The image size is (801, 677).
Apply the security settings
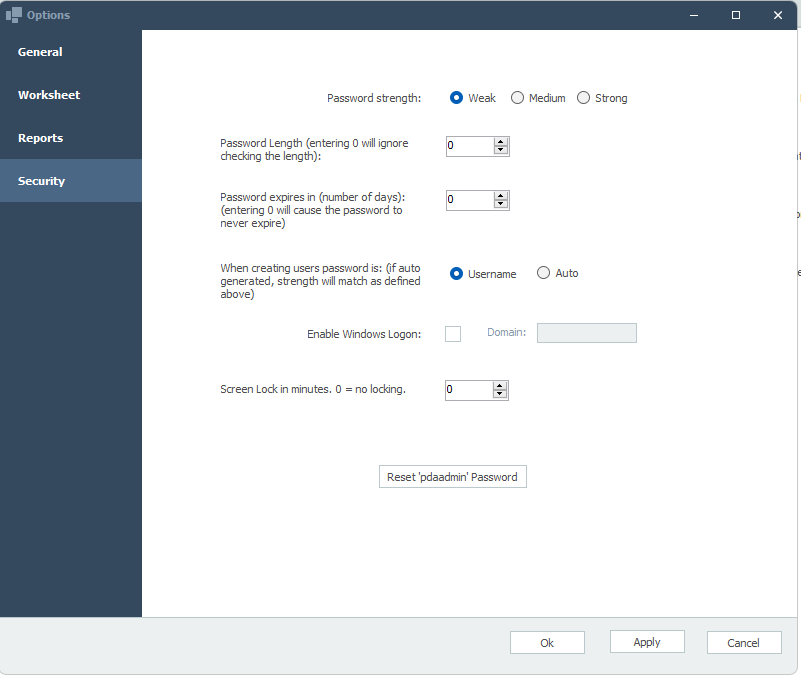click(x=647, y=642)
